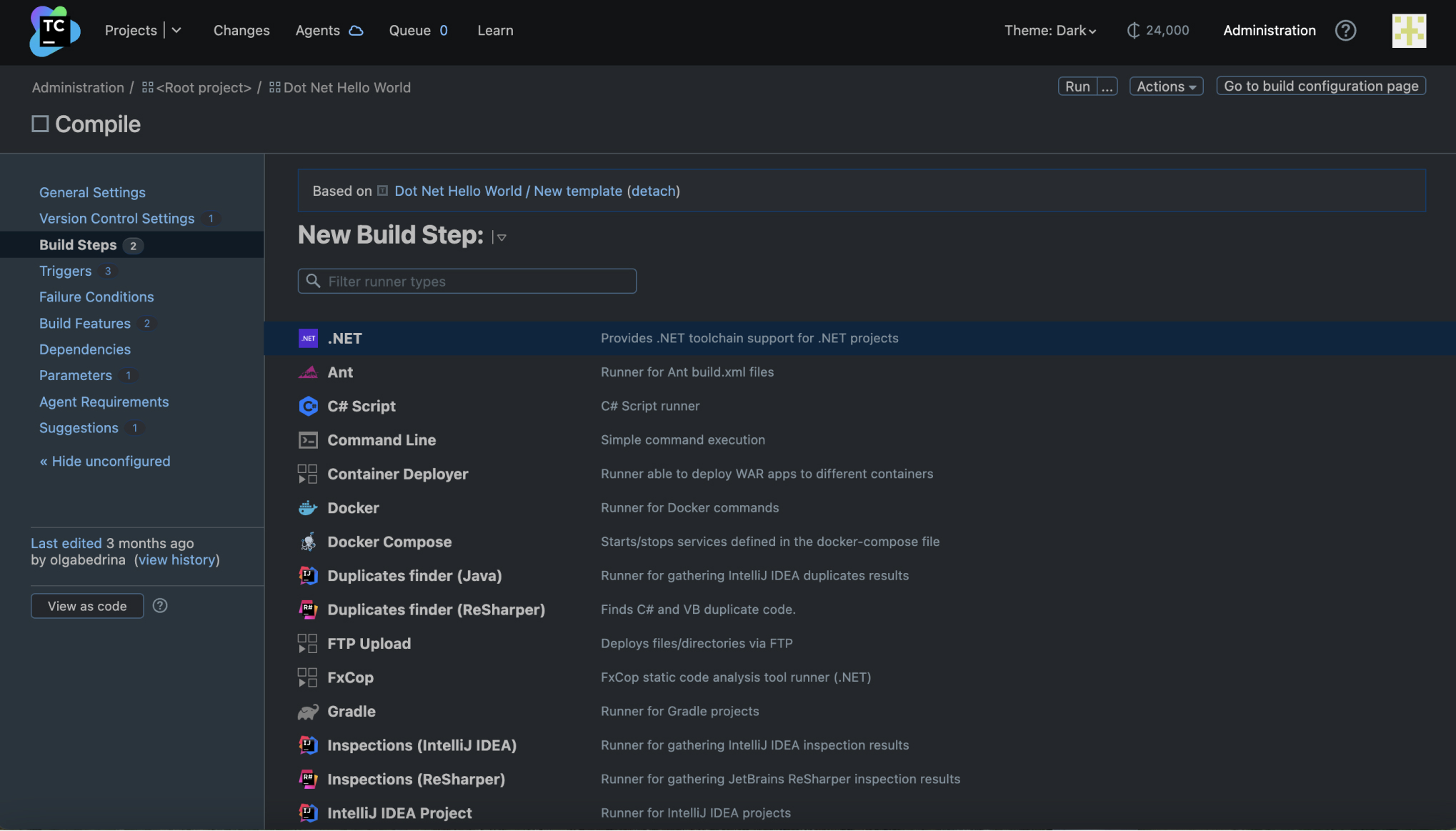
Task: Select the C# Script runner icon
Action: (307, 405)
